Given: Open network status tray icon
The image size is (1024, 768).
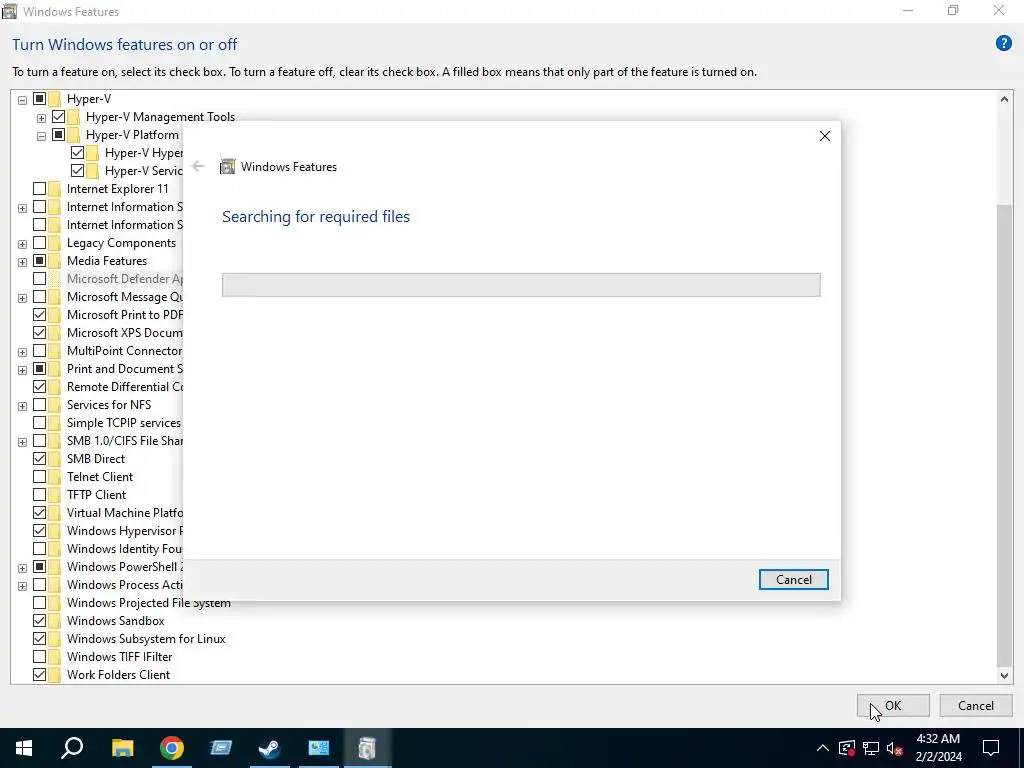Looking at the screenshot, I should click(871, 748).
